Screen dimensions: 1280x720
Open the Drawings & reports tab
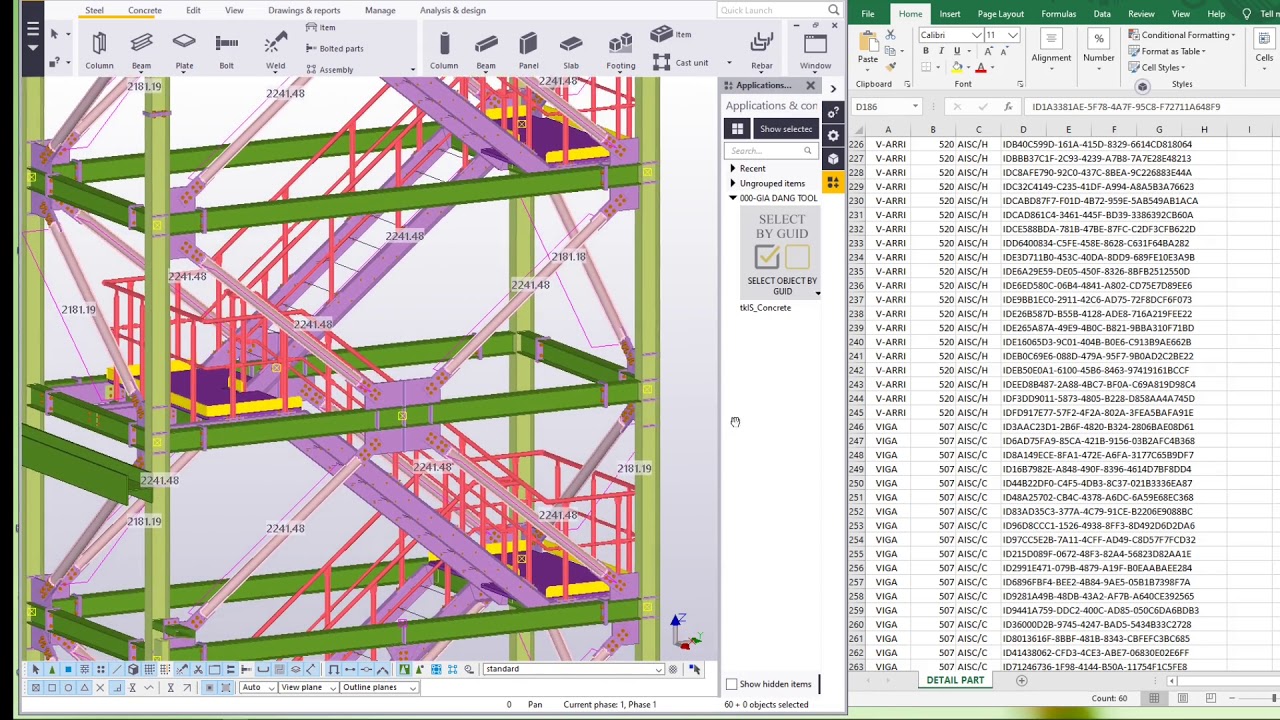304,10
